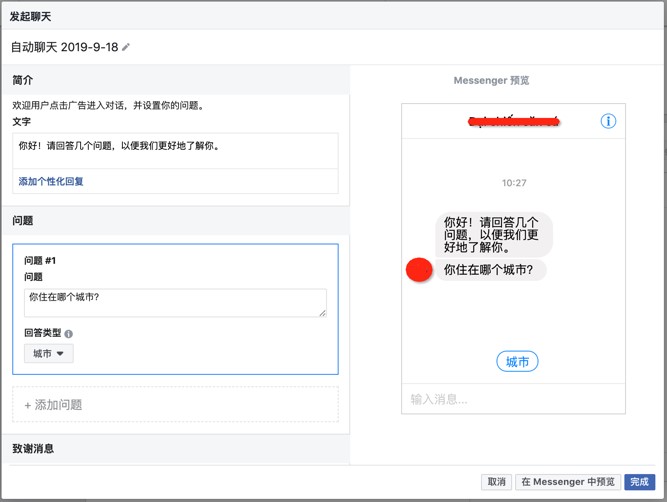The image size is (667, 502).
Task: Click the 问题 #1 card heading
Action: pyautogui.click(x=40, y=260)
